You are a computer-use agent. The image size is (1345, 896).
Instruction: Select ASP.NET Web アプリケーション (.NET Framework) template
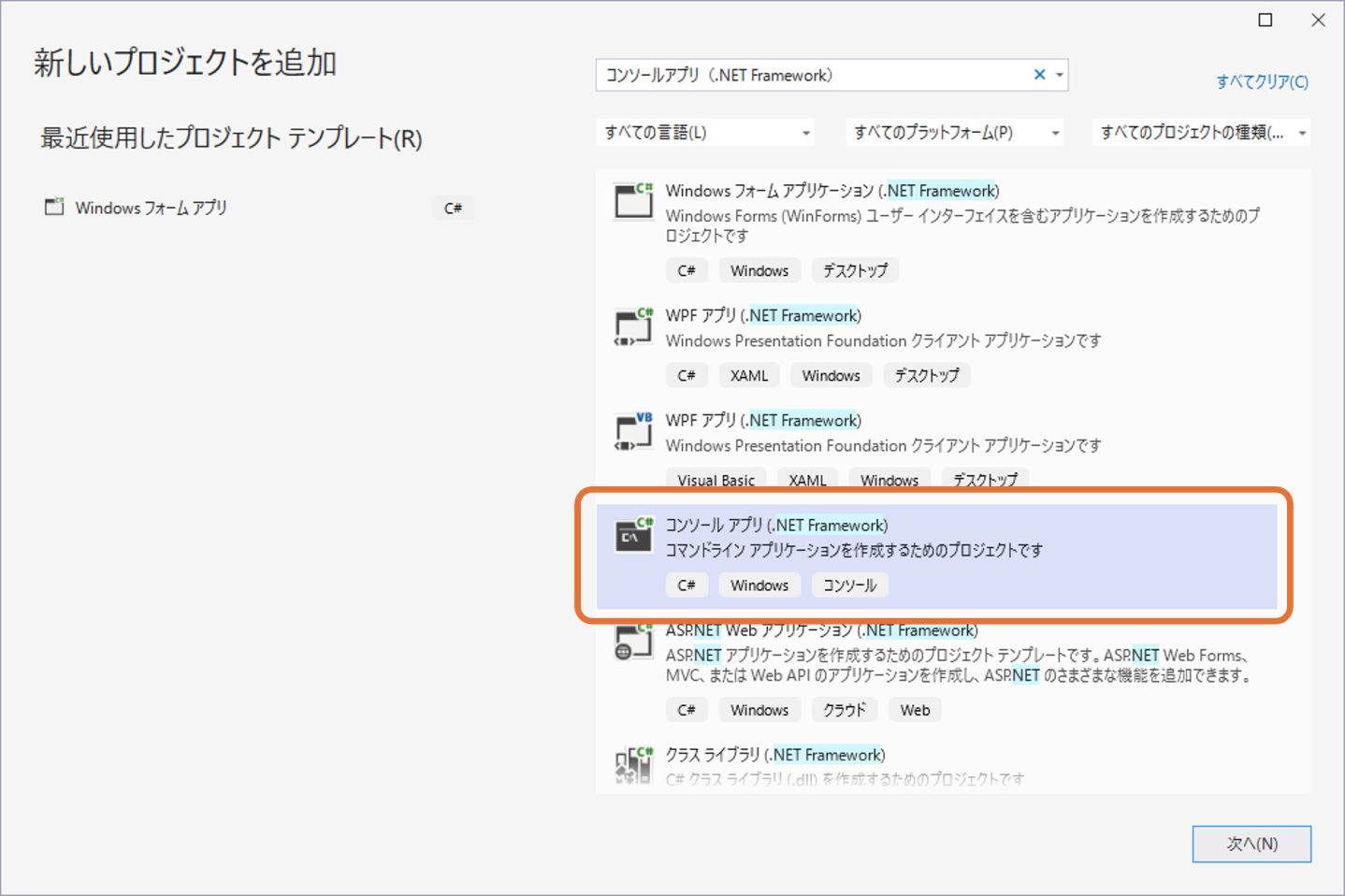click(937, 673)
